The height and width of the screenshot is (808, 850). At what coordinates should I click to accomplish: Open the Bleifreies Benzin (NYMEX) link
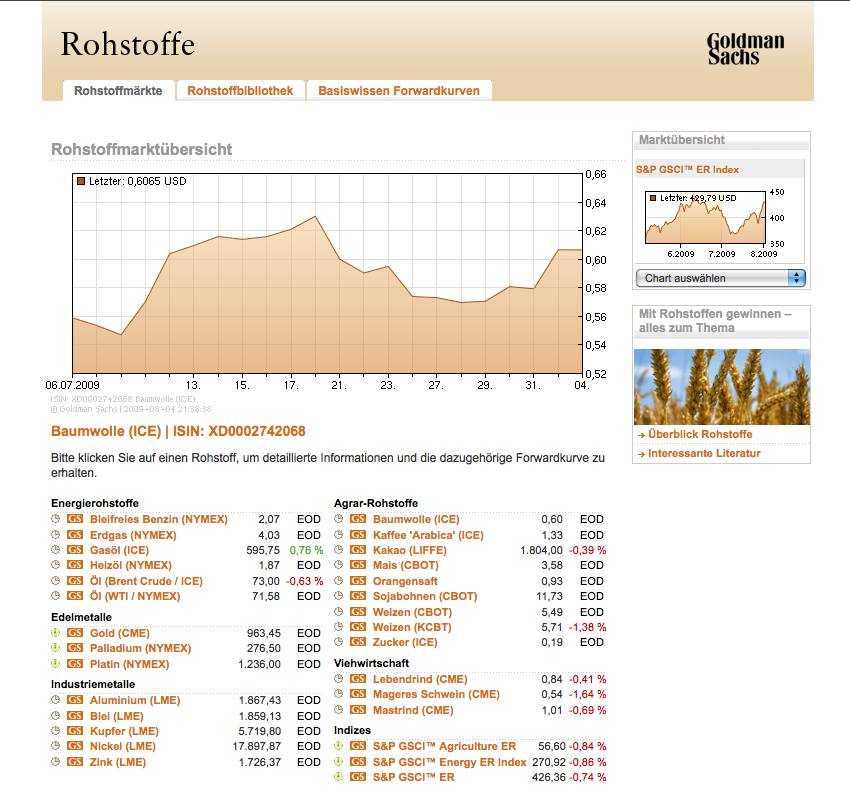tap(159, 519)
